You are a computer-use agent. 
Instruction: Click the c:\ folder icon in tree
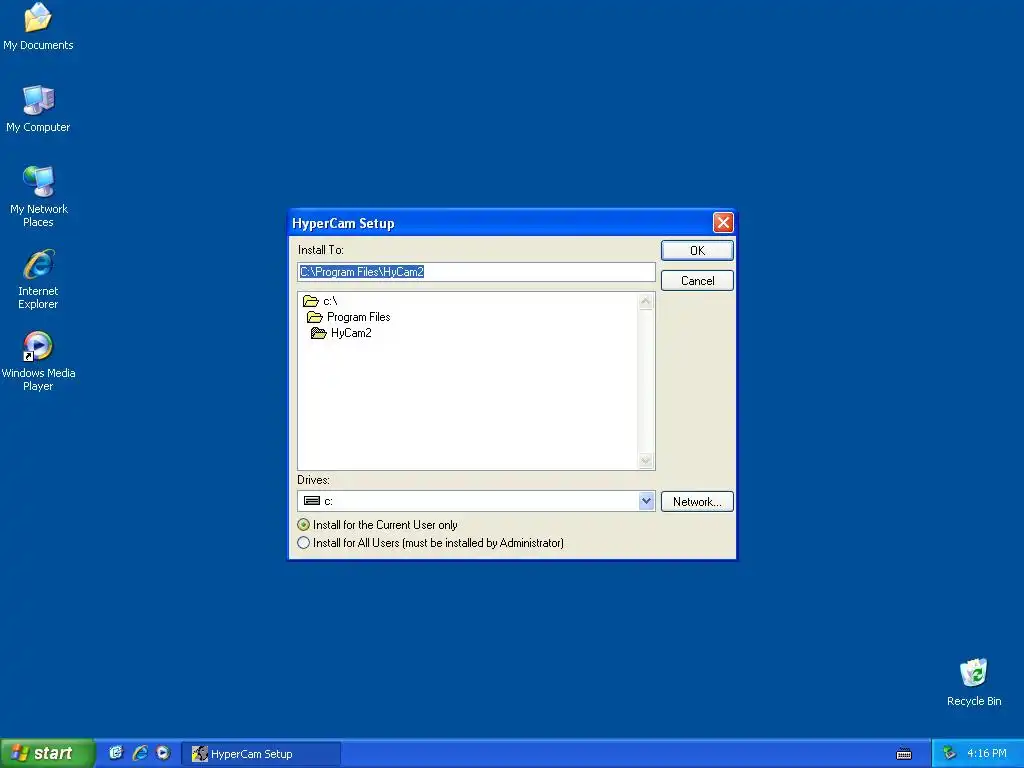(x=311, y=301)
